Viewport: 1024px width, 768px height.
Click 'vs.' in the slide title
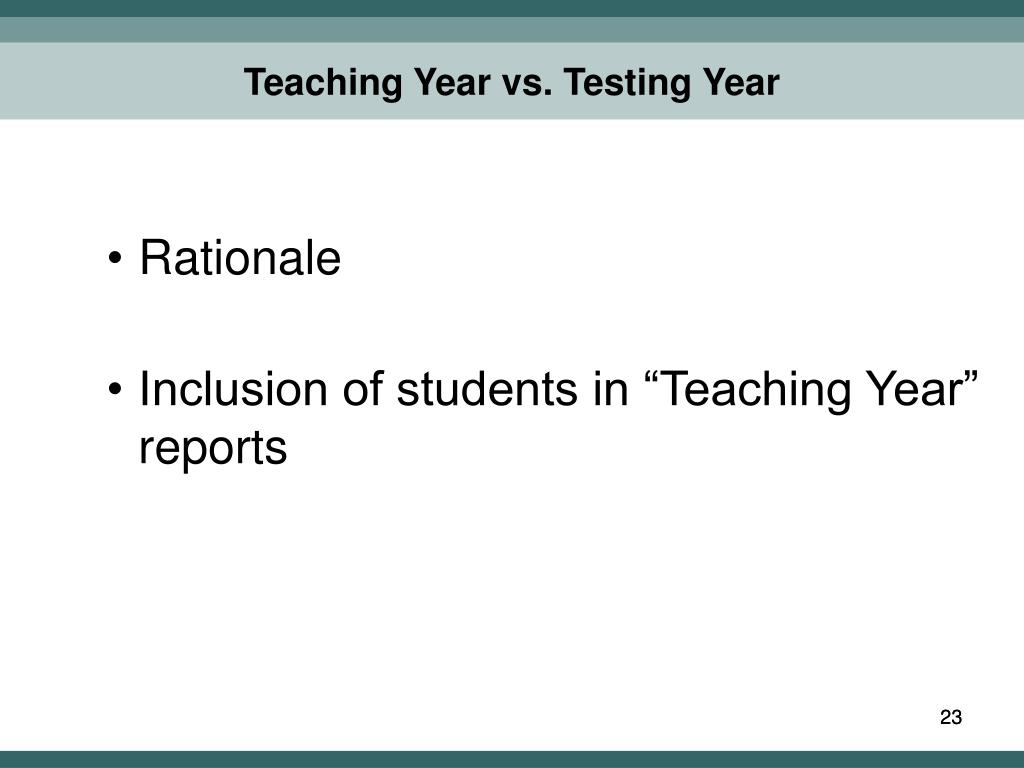click(527, 84)
